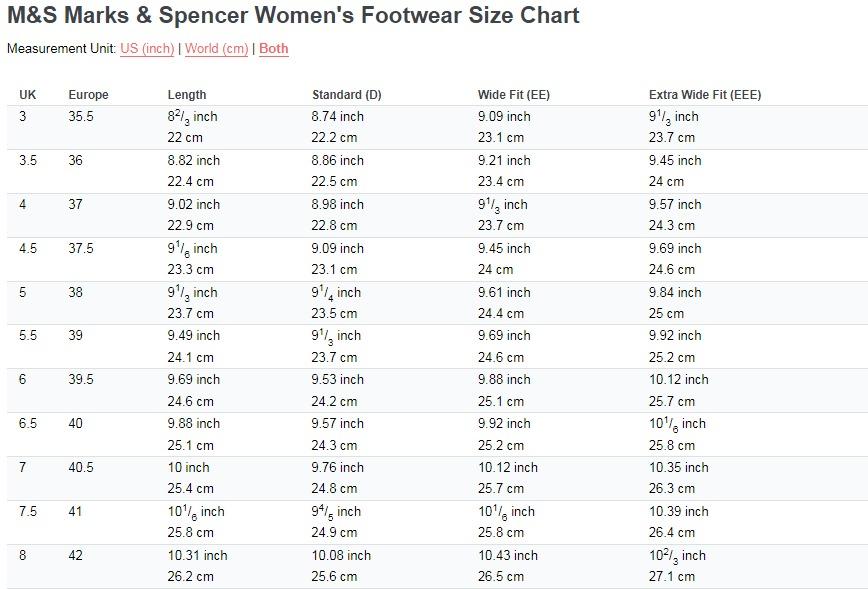Click the 10 inch length value
Screen dimensions: 868x589
click(x=189, y=467)
